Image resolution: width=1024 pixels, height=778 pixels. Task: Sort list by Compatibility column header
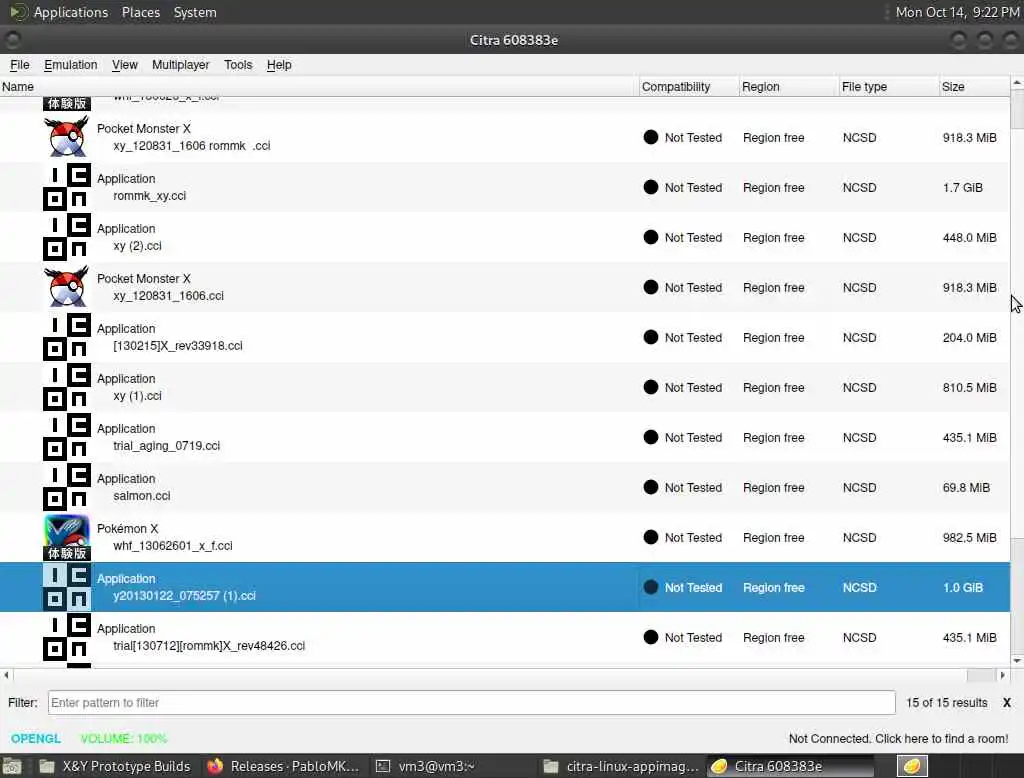coord(688,86)
